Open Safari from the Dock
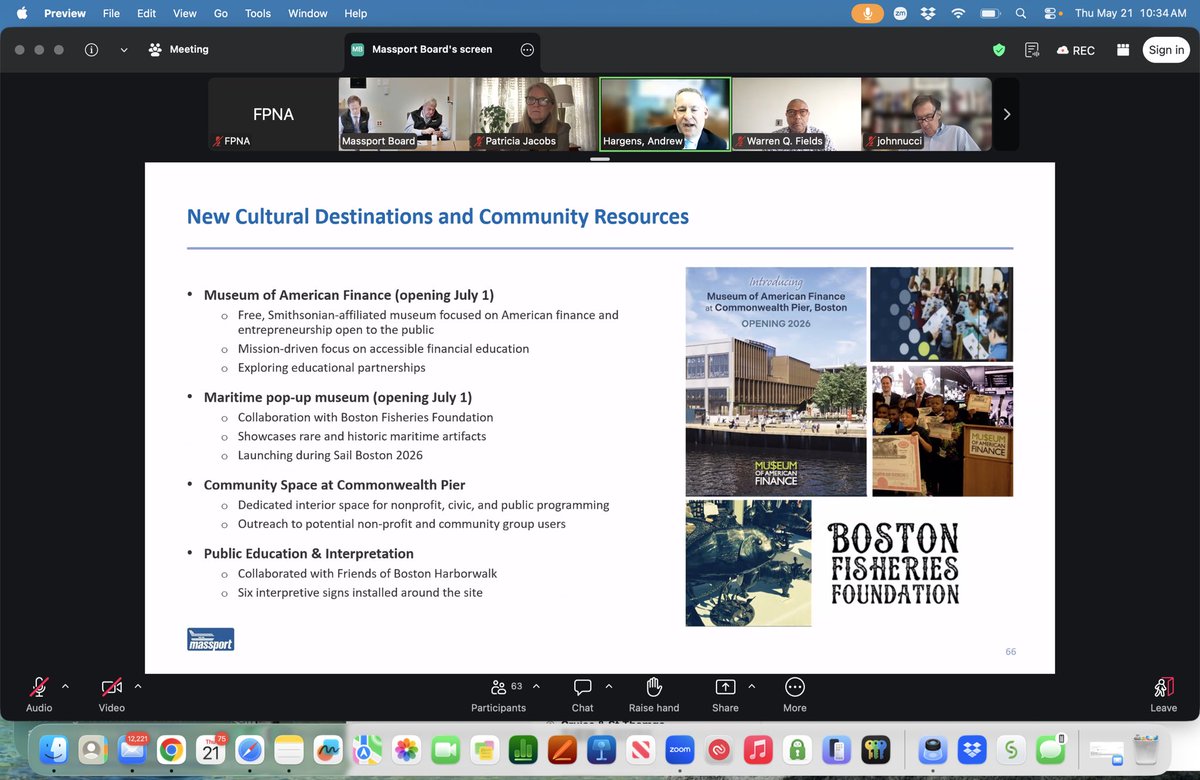Screen dimensions: 1200x780 250,749
